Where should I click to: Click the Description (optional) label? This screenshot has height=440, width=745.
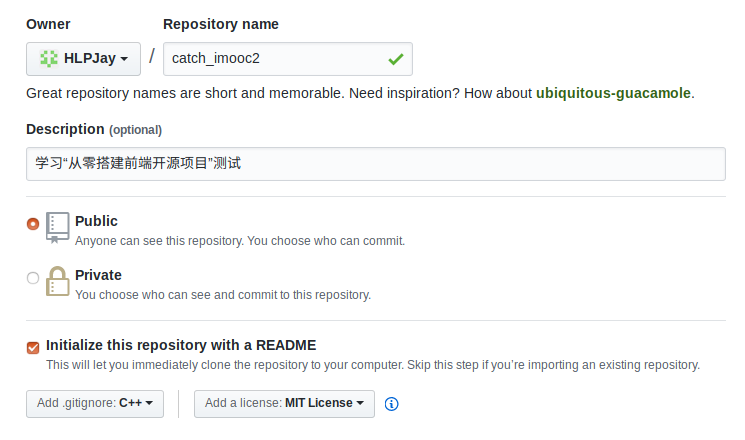coord(94,130)
